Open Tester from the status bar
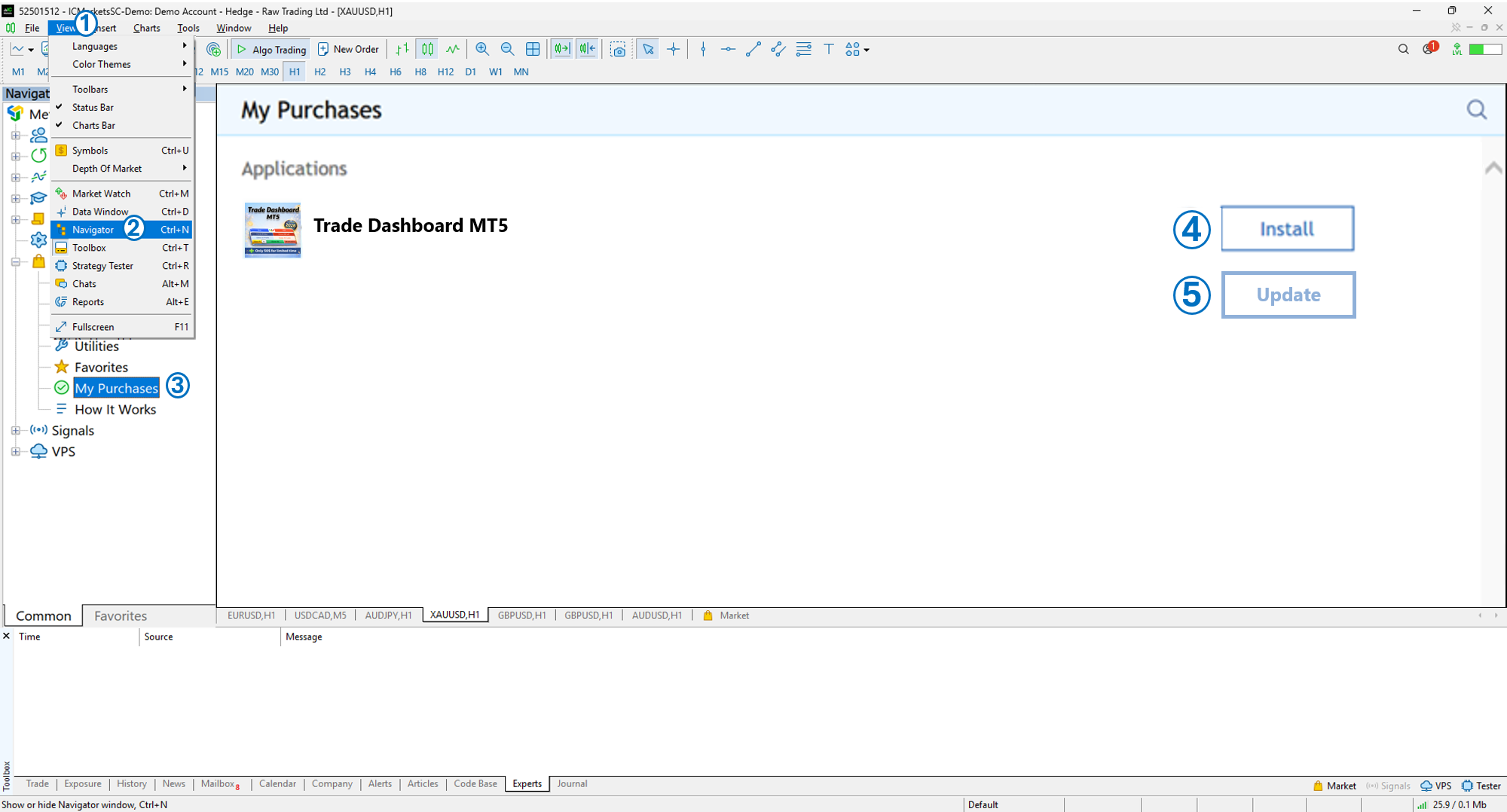 1481,786
